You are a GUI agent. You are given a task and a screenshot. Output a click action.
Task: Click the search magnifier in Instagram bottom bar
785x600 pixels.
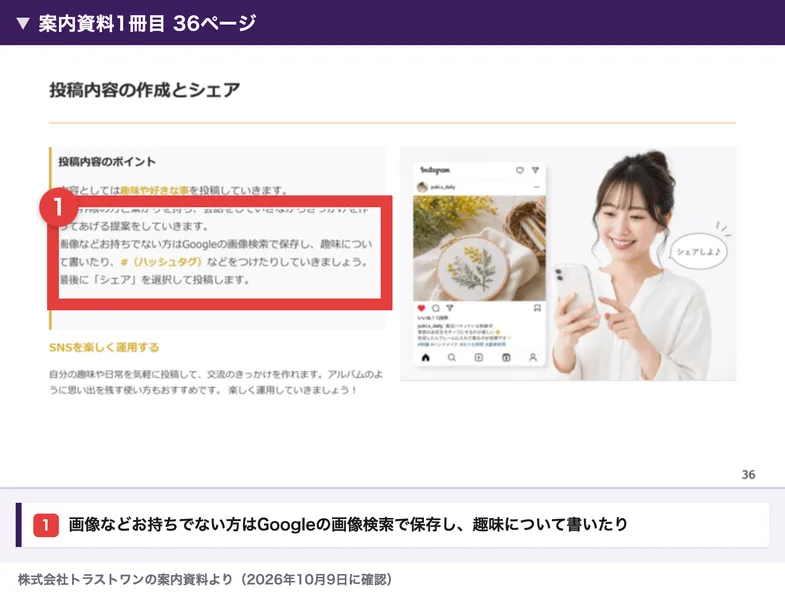(x=452, y=358)
